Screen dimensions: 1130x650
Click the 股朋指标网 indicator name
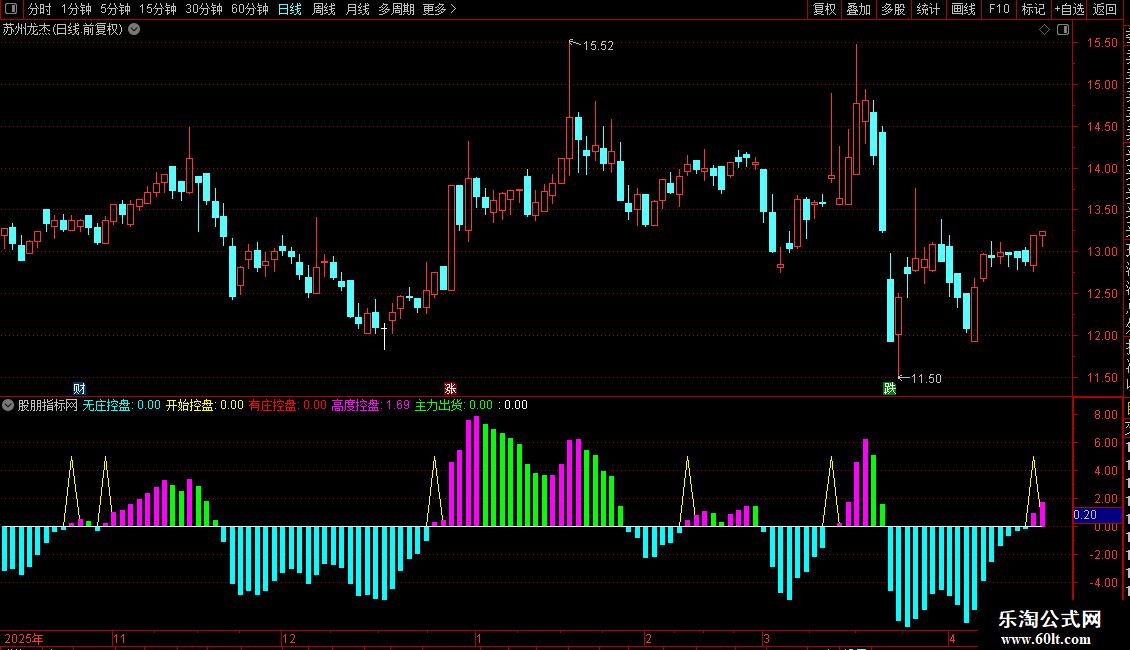click(x=48, y=405)
